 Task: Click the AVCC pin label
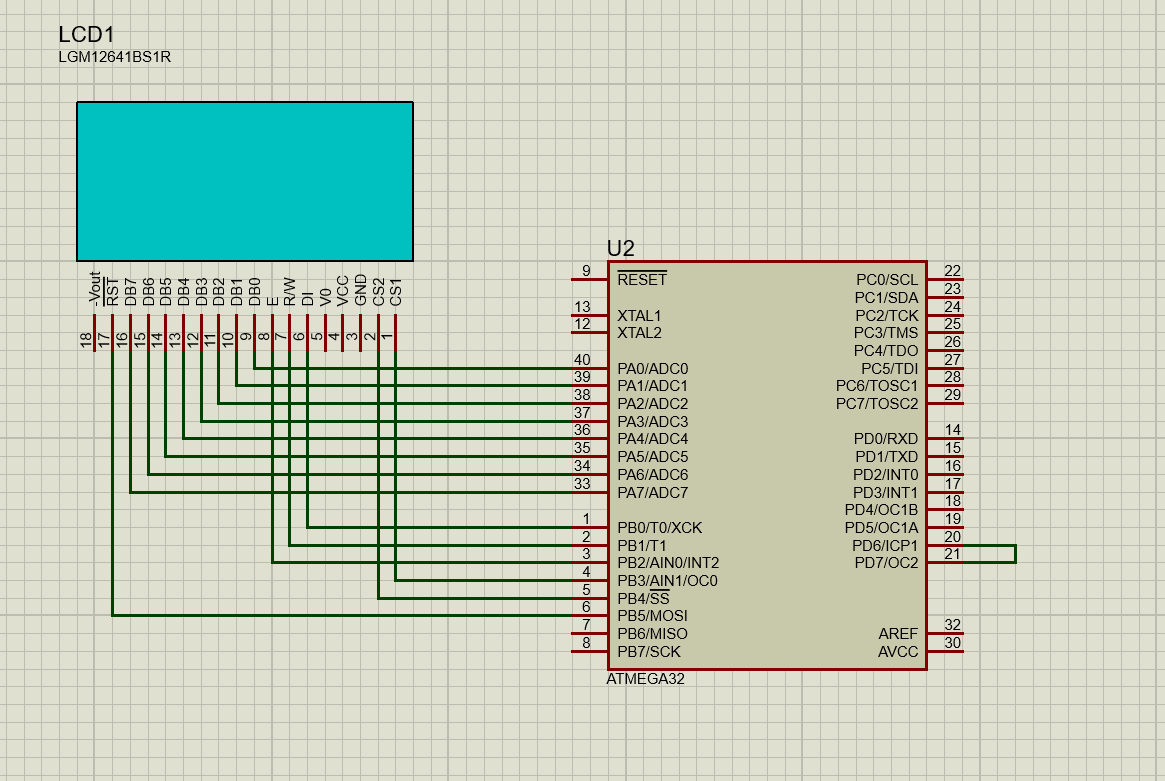(x=898, y=652)
